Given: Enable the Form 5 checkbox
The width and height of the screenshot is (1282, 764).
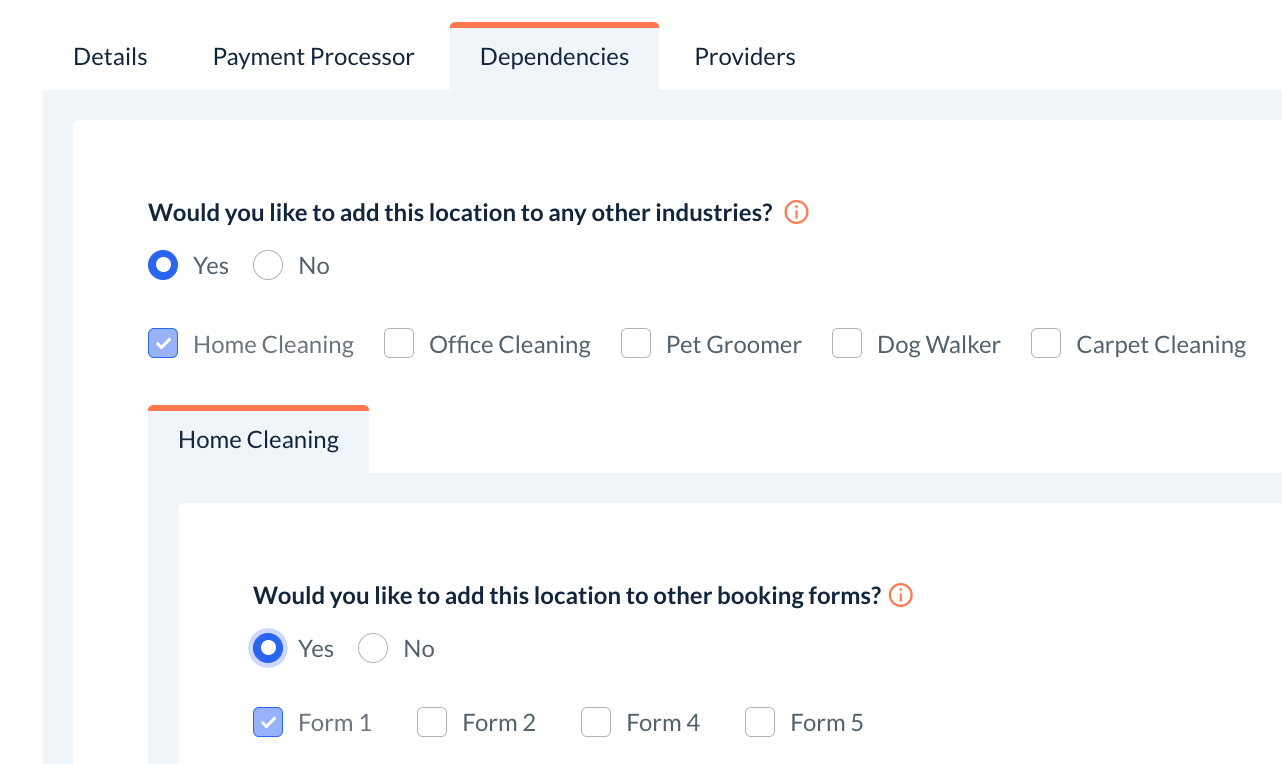Looking at the screenshot, I should pos(760,722).
